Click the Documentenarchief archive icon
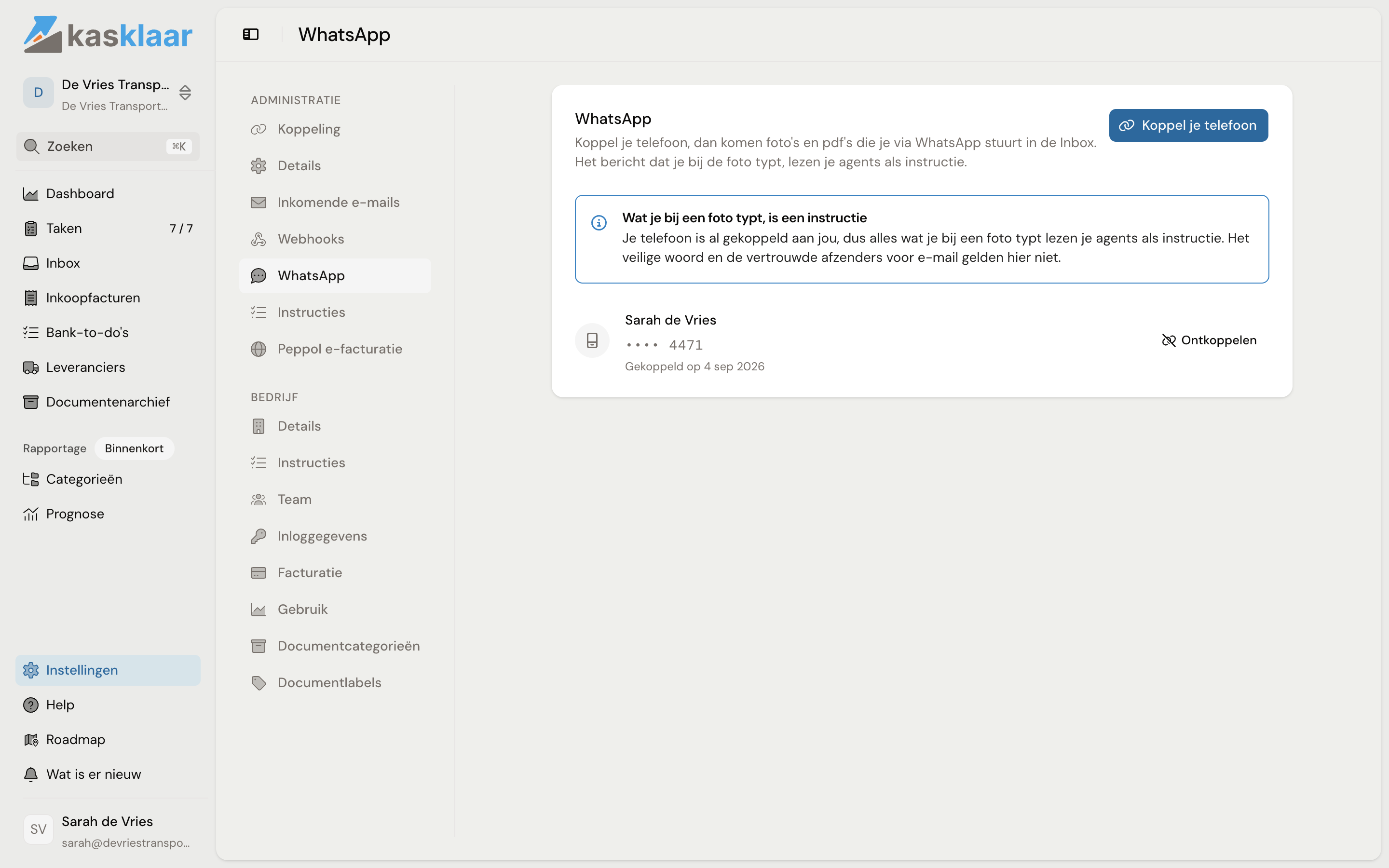Image resolution: width=1389 pixels, height=868 pixels. pos(30,402)
